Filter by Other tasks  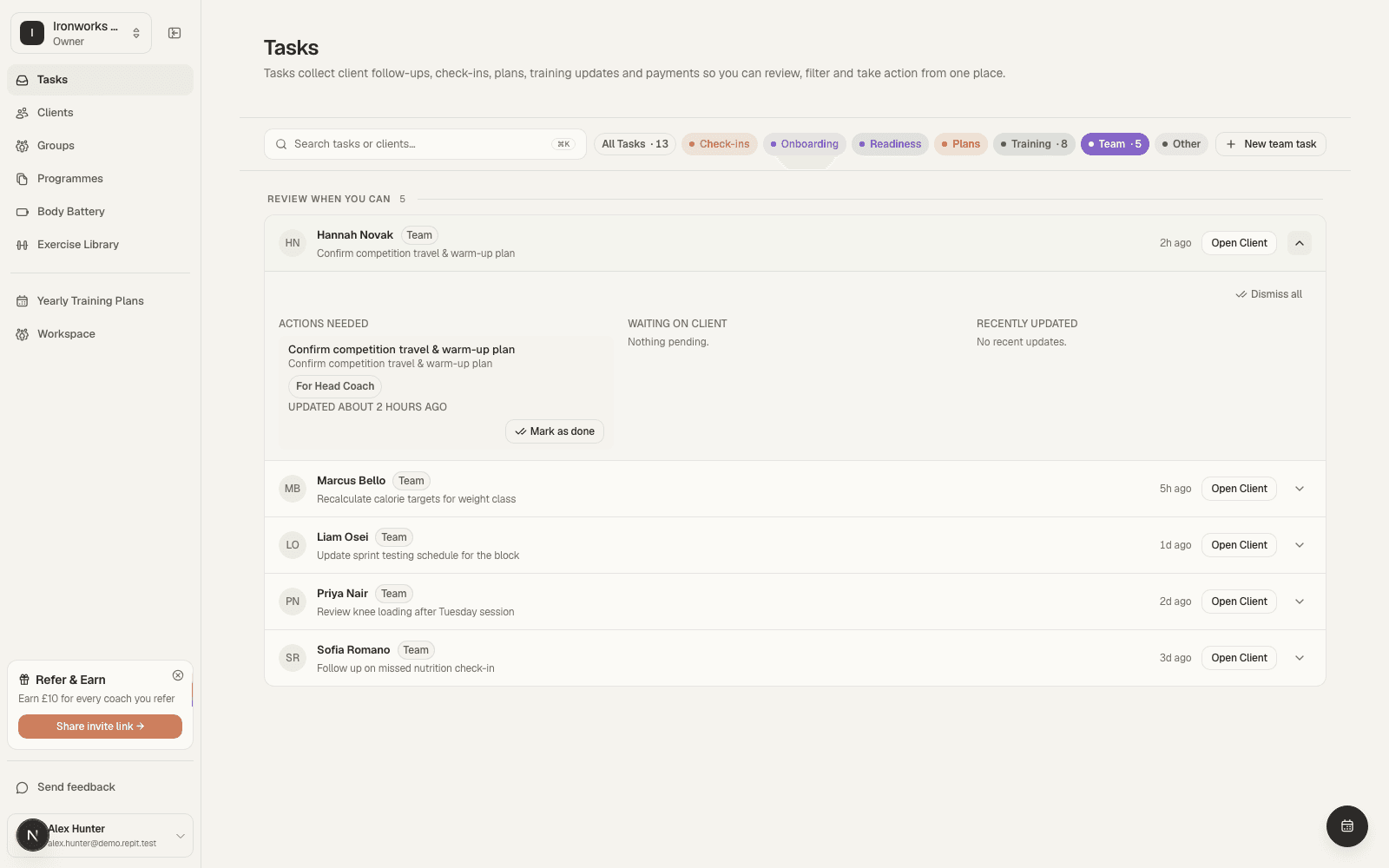coord(1181,144)
